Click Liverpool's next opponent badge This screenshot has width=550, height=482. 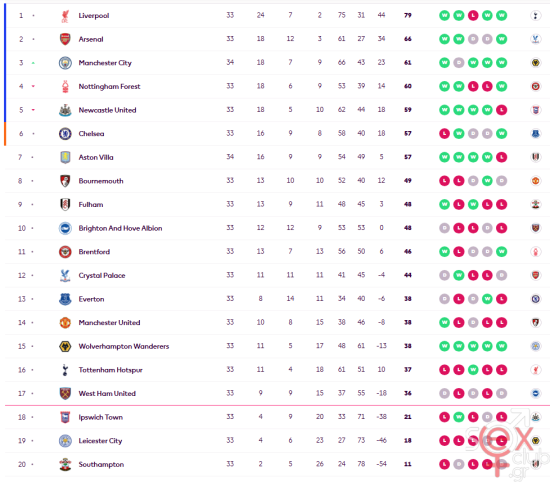point(535,15)
